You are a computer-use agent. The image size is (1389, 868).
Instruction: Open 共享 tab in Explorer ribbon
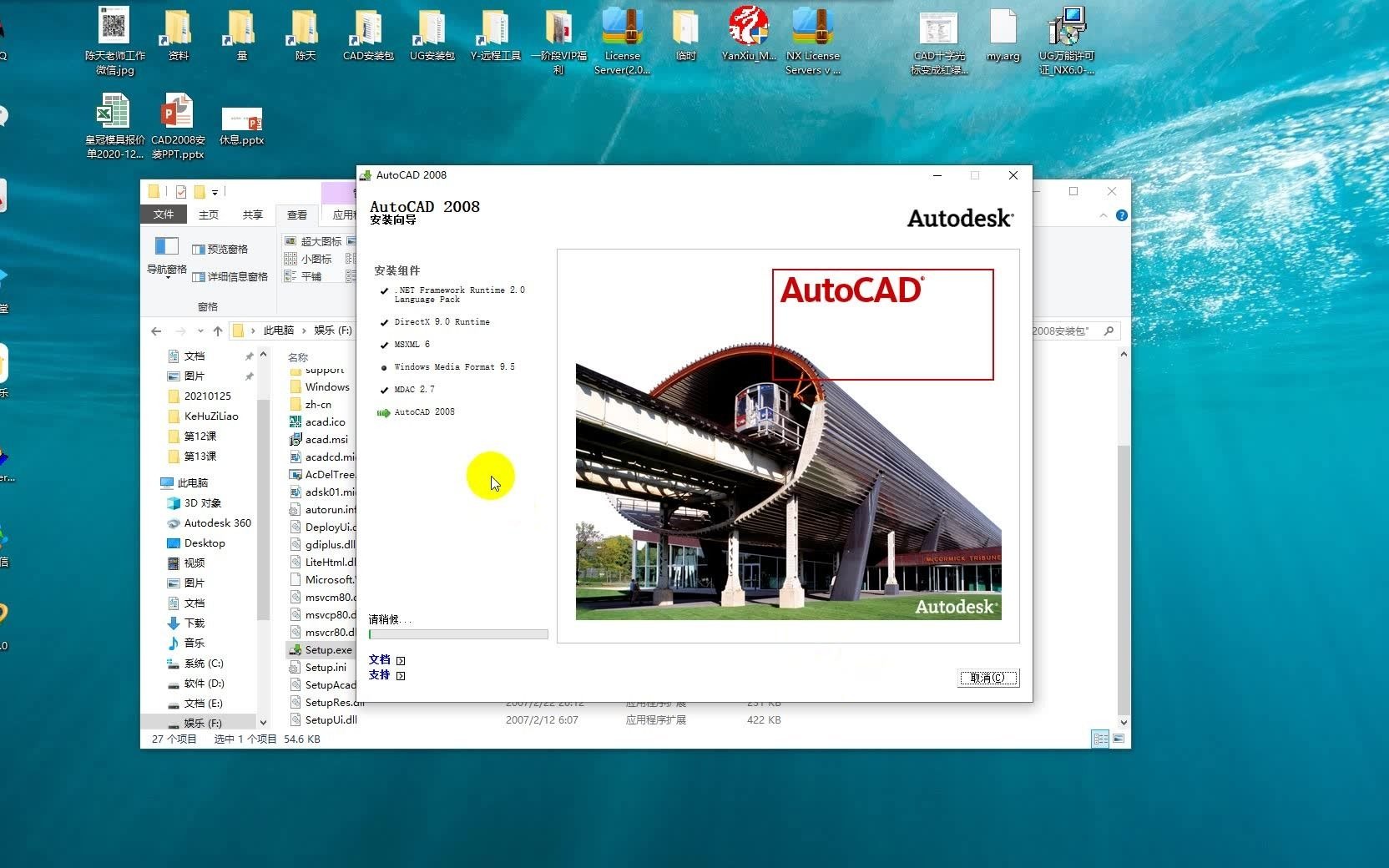253,214
